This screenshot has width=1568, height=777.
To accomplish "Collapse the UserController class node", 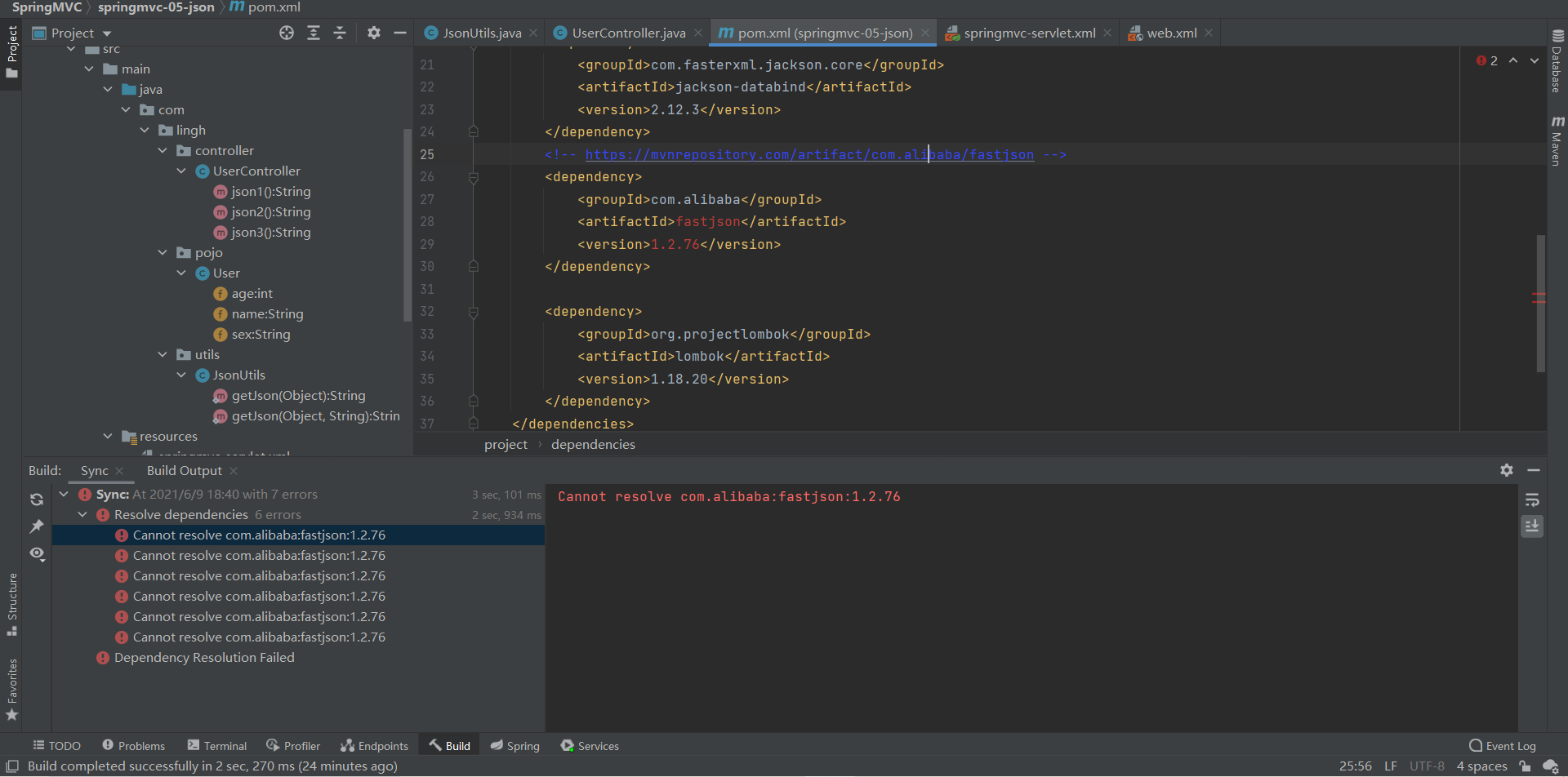I will 181,171.
